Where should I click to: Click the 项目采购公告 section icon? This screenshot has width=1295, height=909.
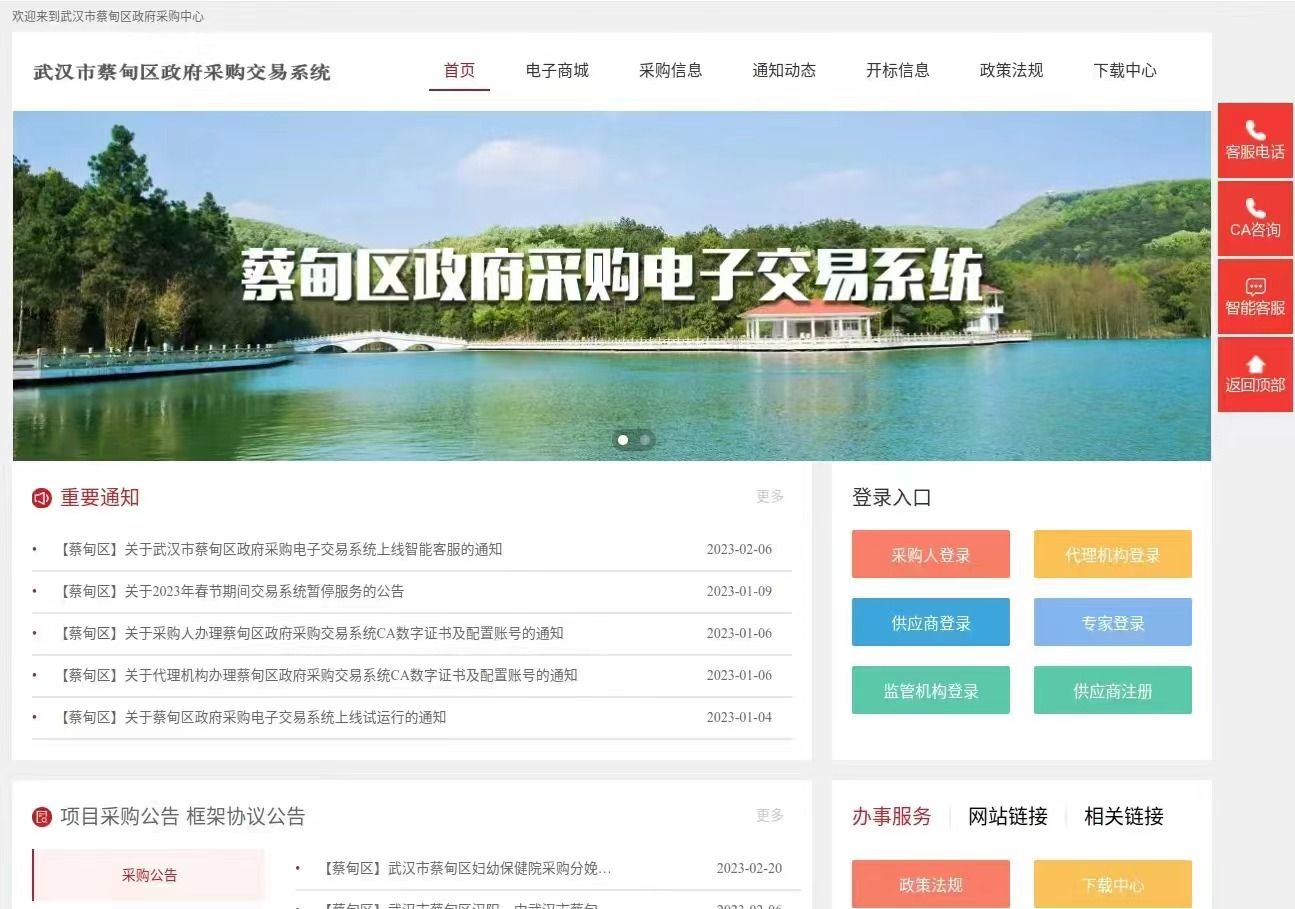pos(41,817)
